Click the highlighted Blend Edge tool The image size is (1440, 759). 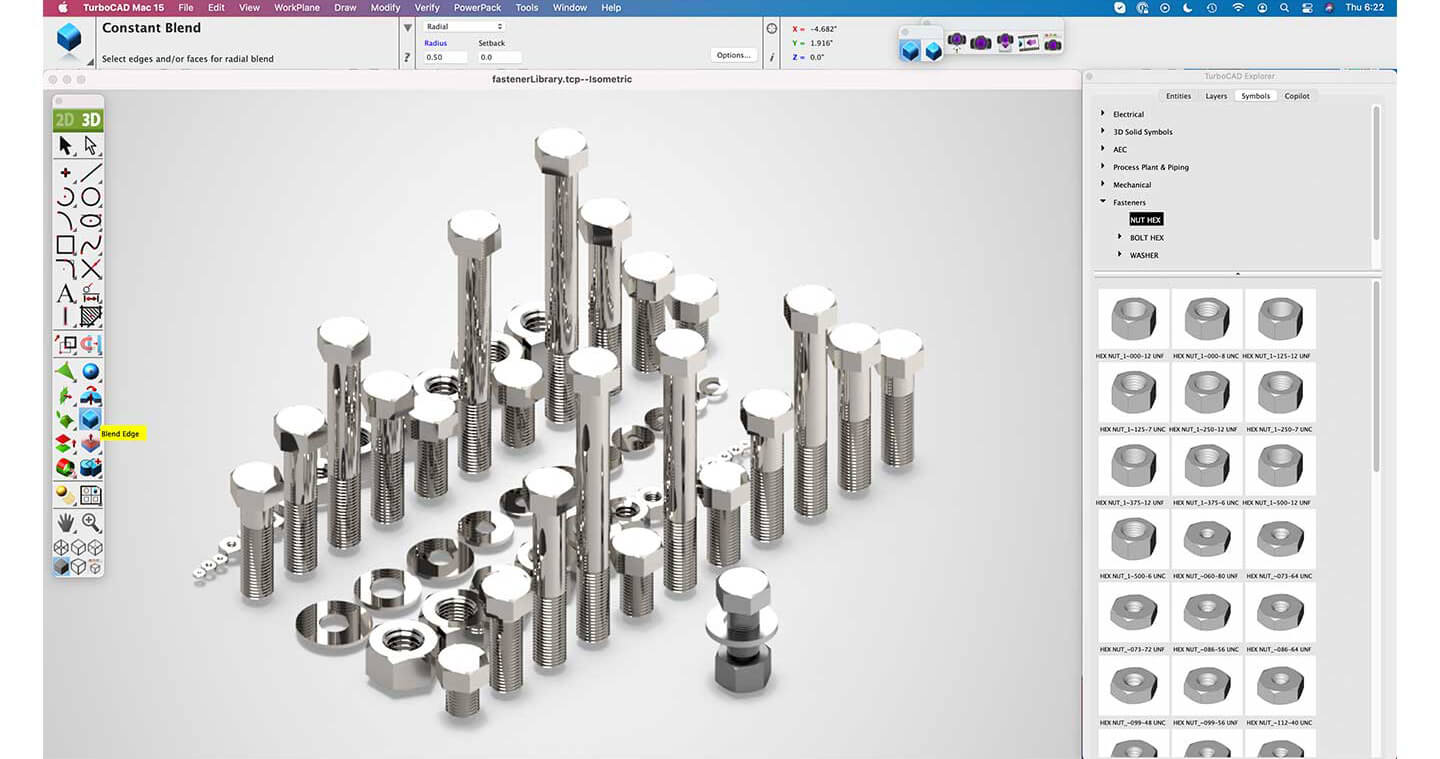pos(91,420)
